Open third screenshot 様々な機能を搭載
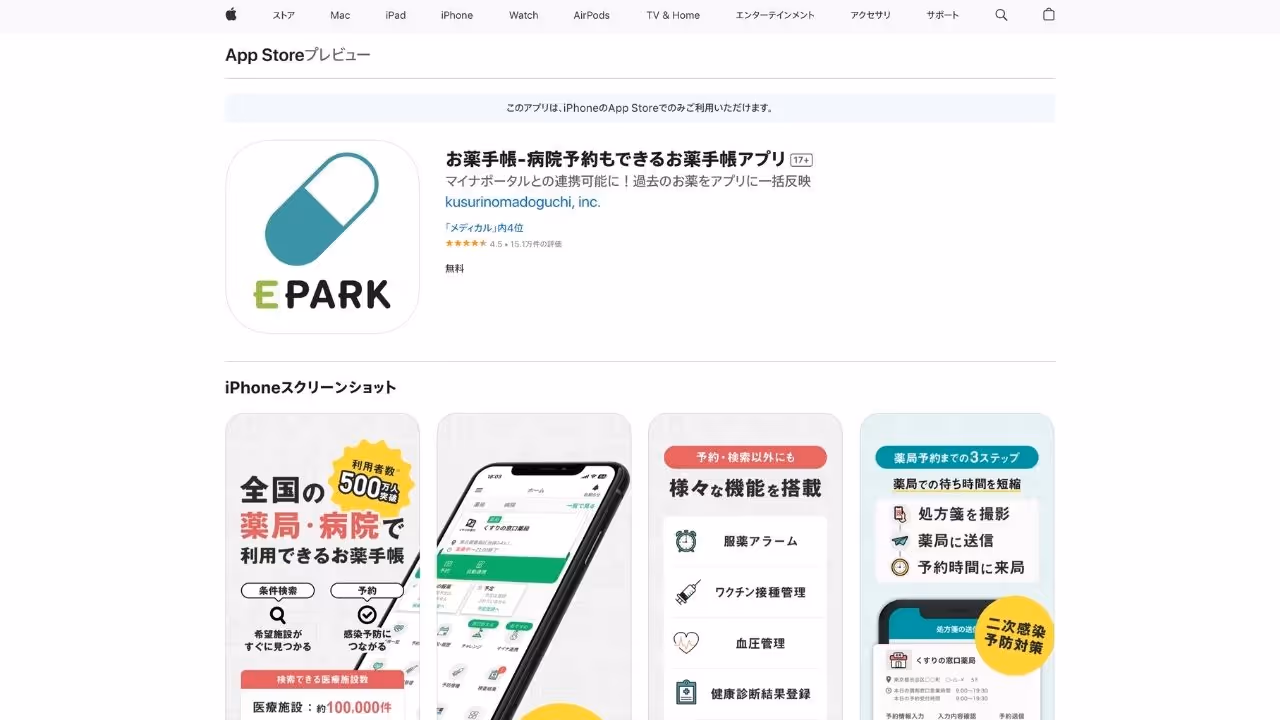Screen dimensions: 1280x720 (x=746, y=567)
